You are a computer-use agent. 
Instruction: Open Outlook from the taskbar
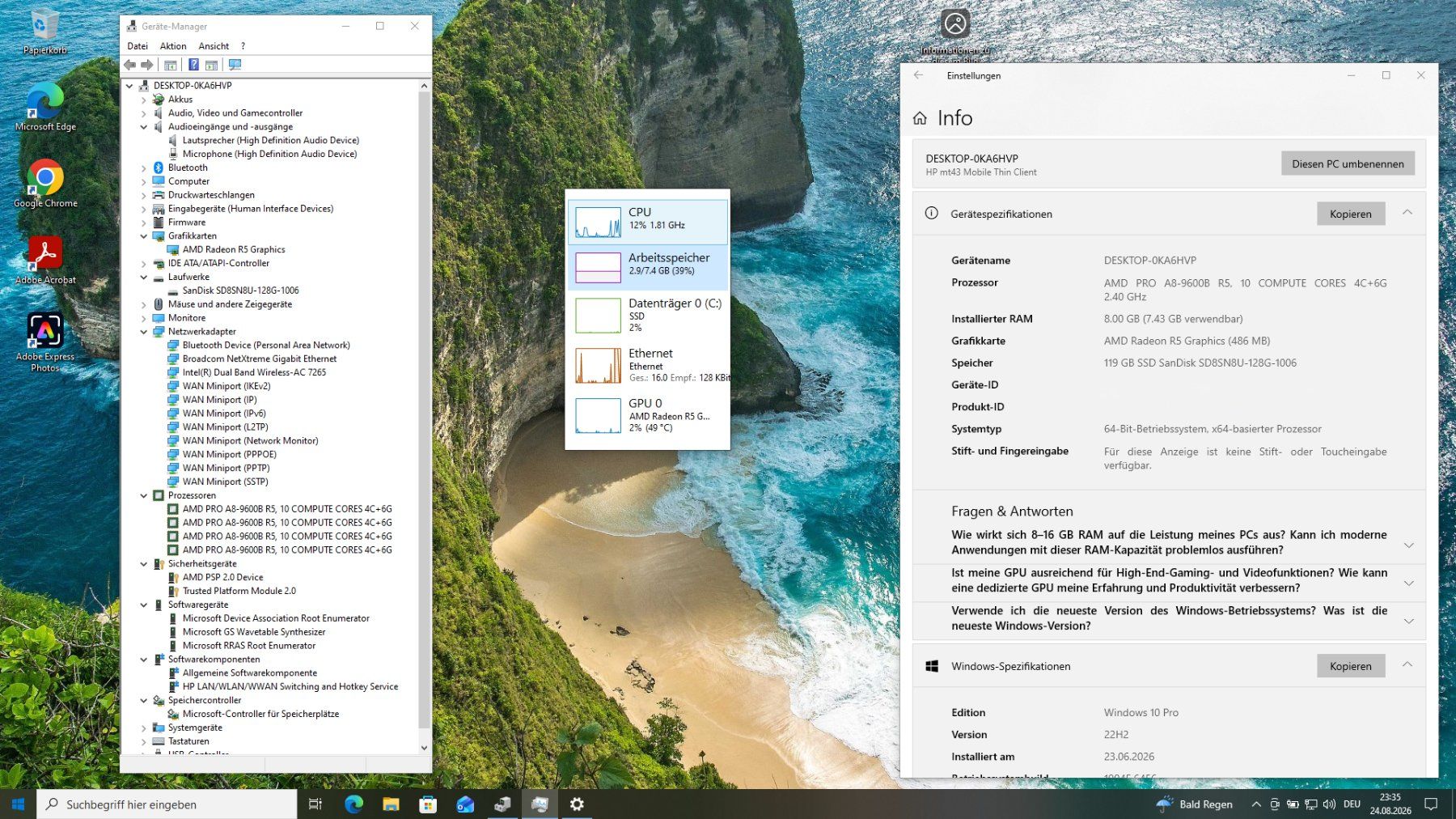tap(465, 804)
